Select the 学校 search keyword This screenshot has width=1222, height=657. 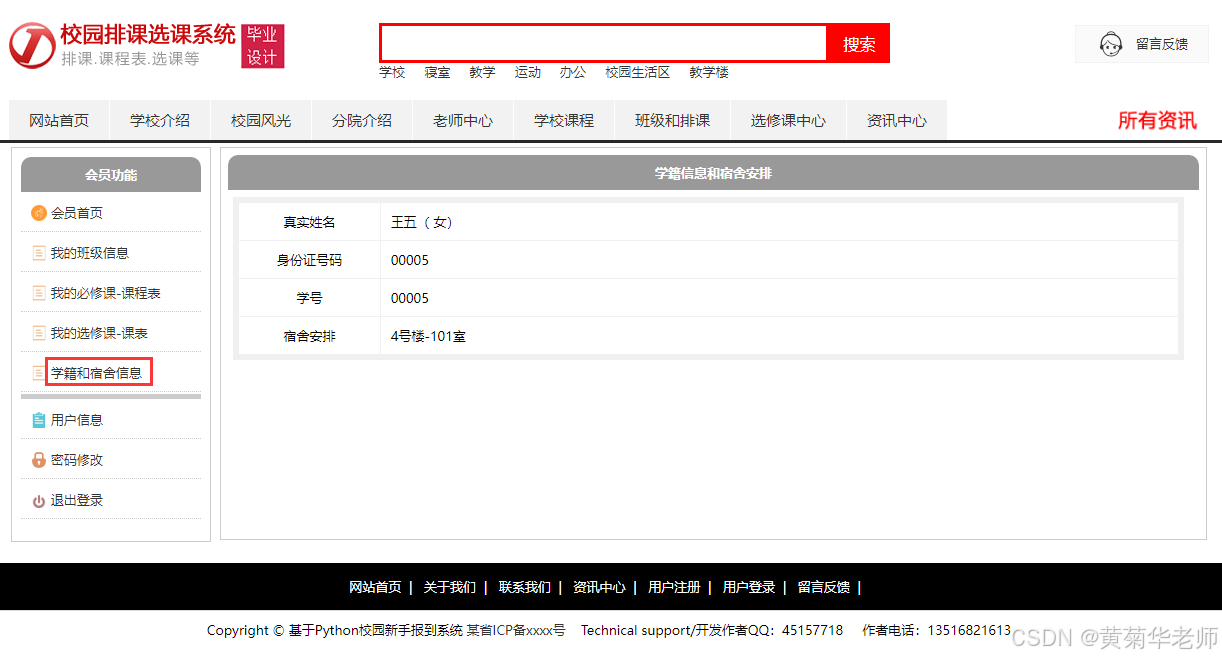[392, 72]
